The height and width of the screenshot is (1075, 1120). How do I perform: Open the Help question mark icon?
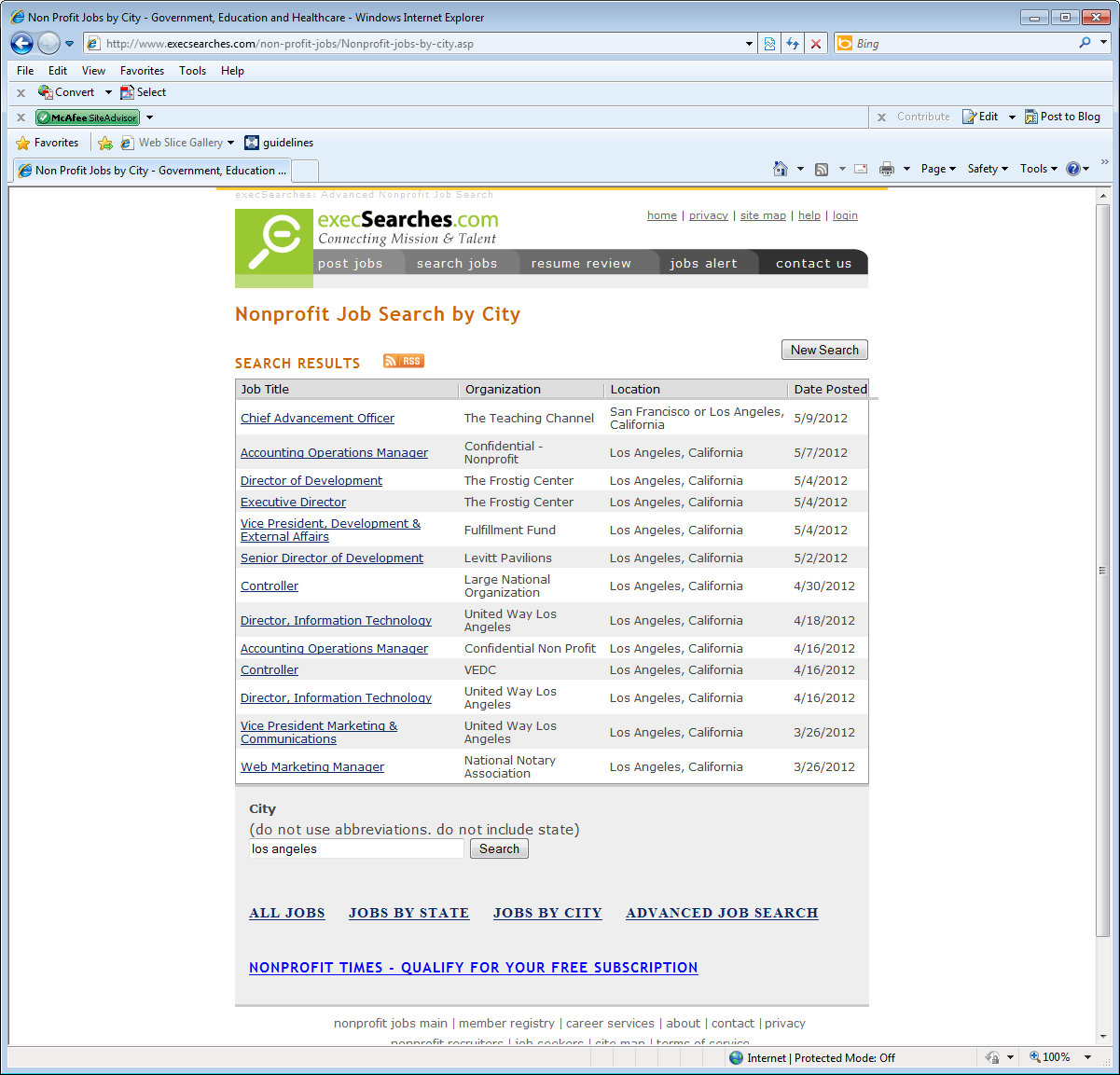1073,169
